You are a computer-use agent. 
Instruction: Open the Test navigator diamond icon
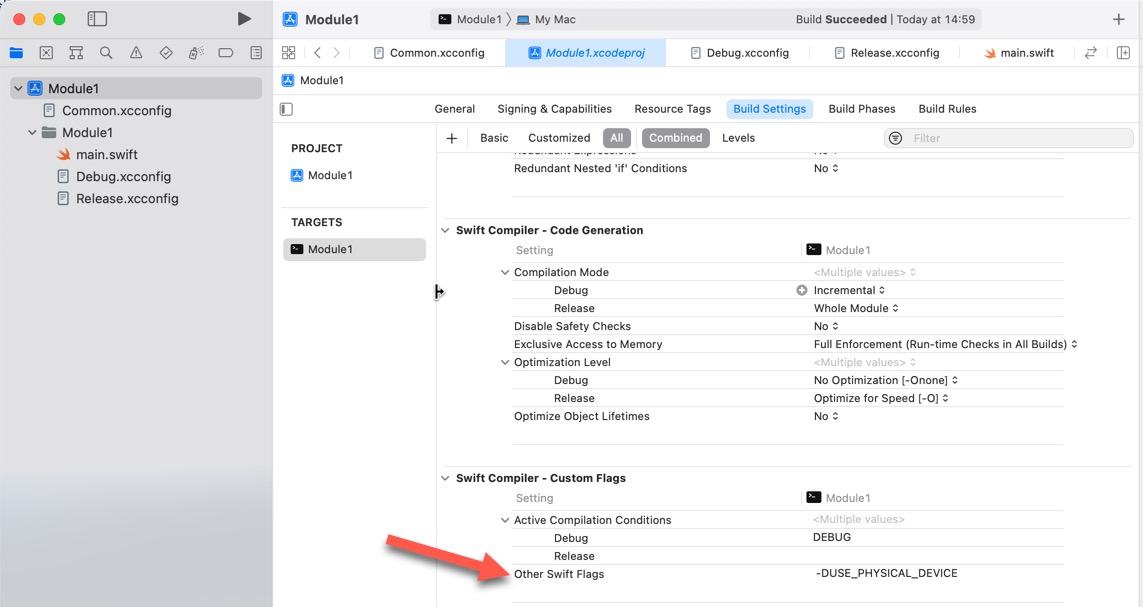tap(165, 52)
